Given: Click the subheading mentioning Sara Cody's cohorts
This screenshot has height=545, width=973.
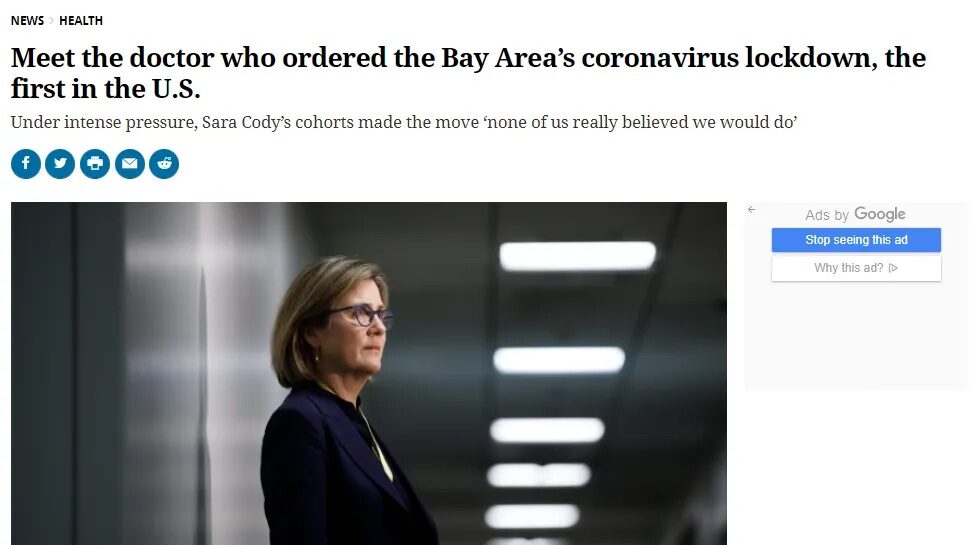Looking at the screenshot, I should 404,122.
